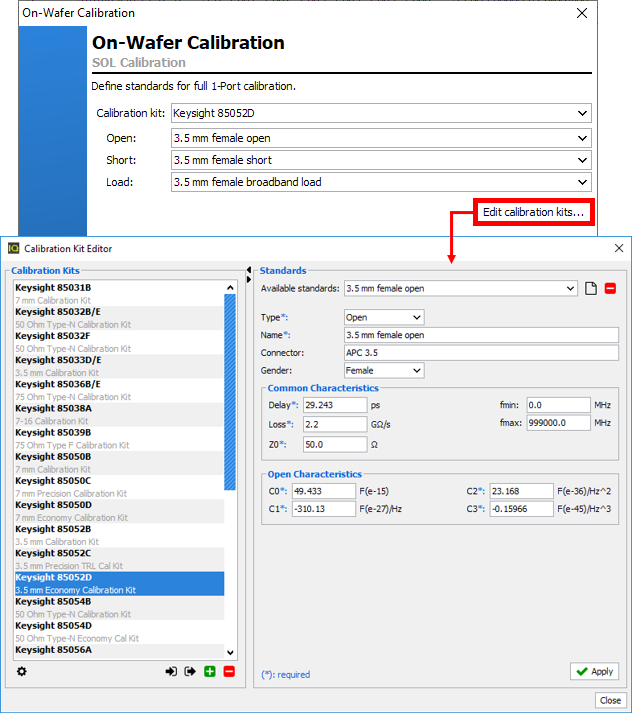
Task: Open settings gear in Calibration Kits panel
Action: pos(21,671)
